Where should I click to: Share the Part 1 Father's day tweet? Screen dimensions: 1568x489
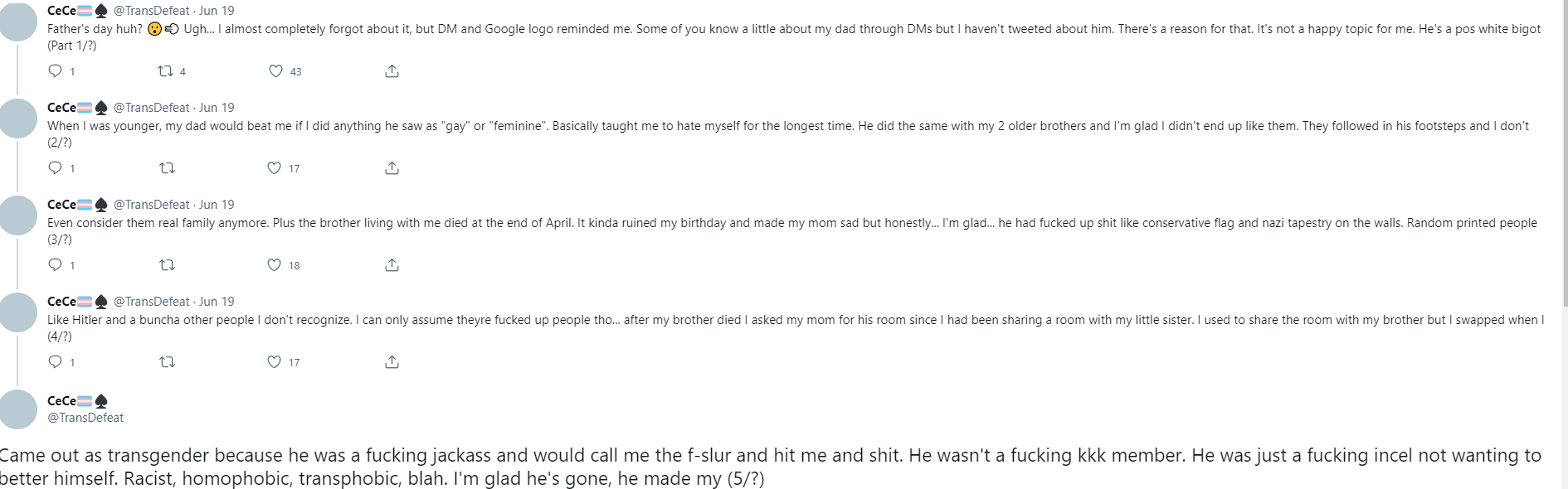click(392, 71)
